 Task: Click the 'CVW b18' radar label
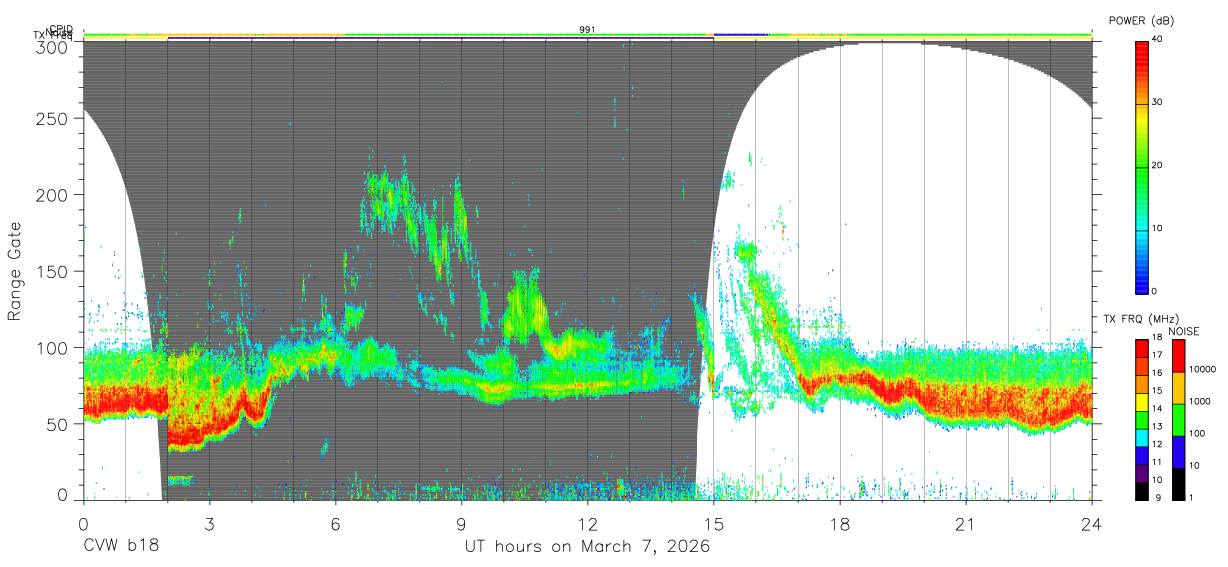(120, 547)
